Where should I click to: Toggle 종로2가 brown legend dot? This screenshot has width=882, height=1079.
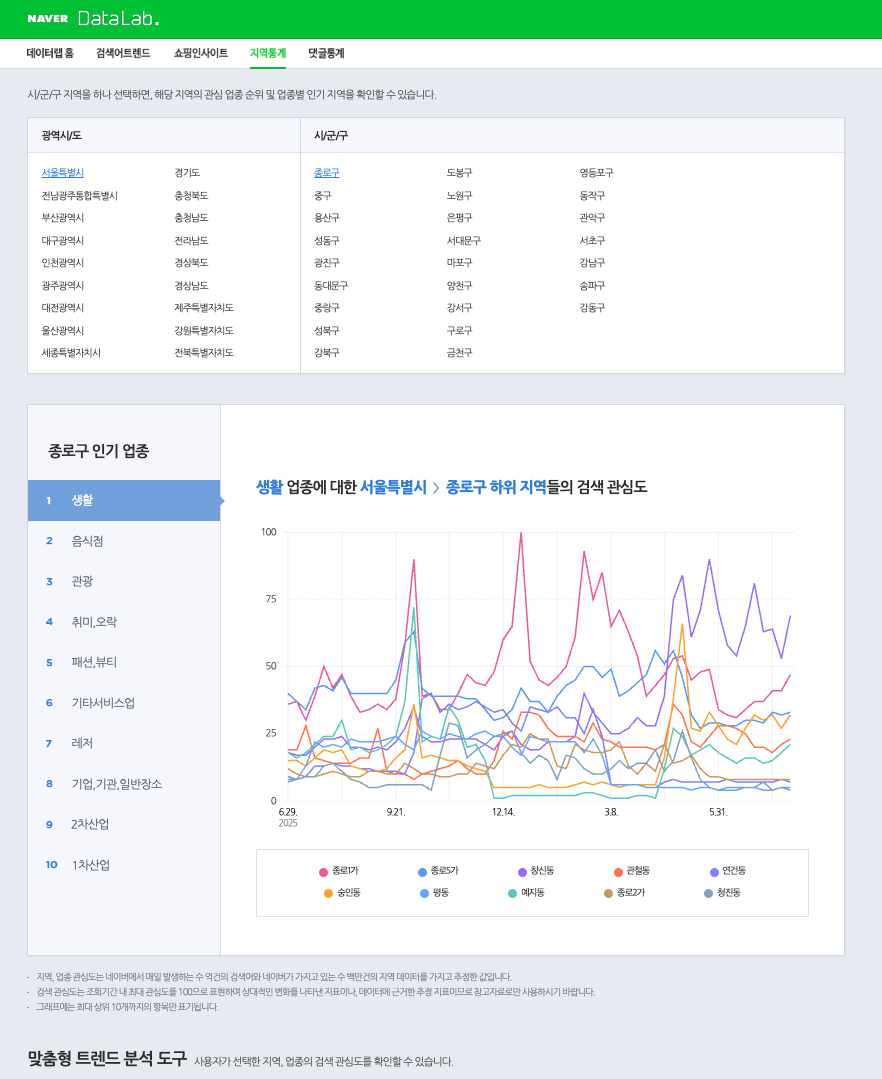608,893
